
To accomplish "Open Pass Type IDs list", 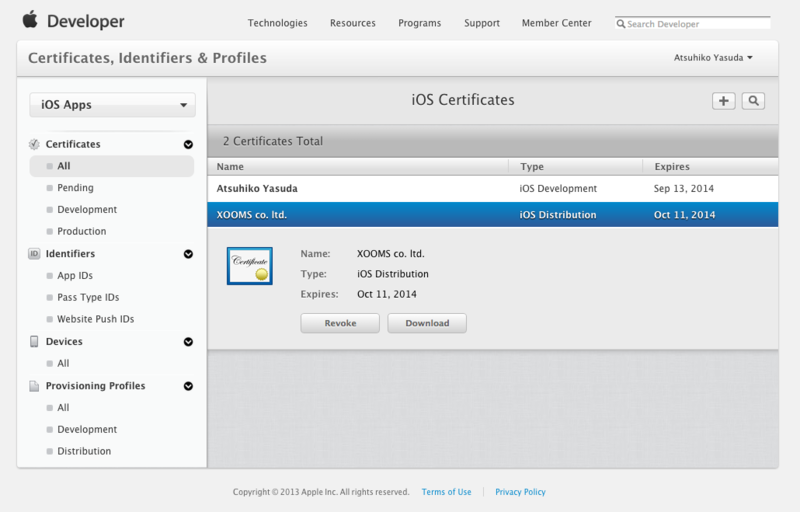I will (88, 297).
